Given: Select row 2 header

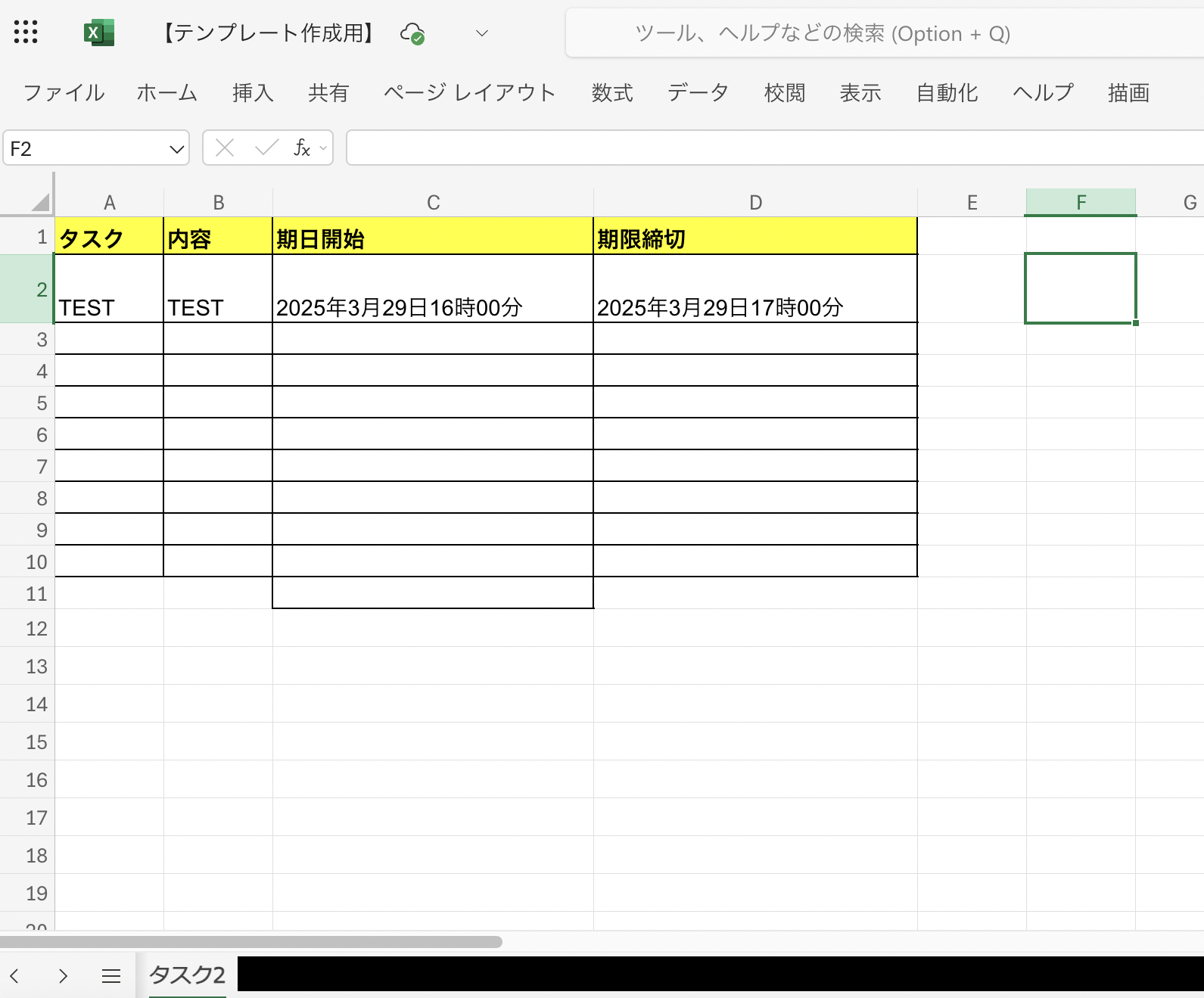Looking at the screenshot, I should (x=27, y=289).
